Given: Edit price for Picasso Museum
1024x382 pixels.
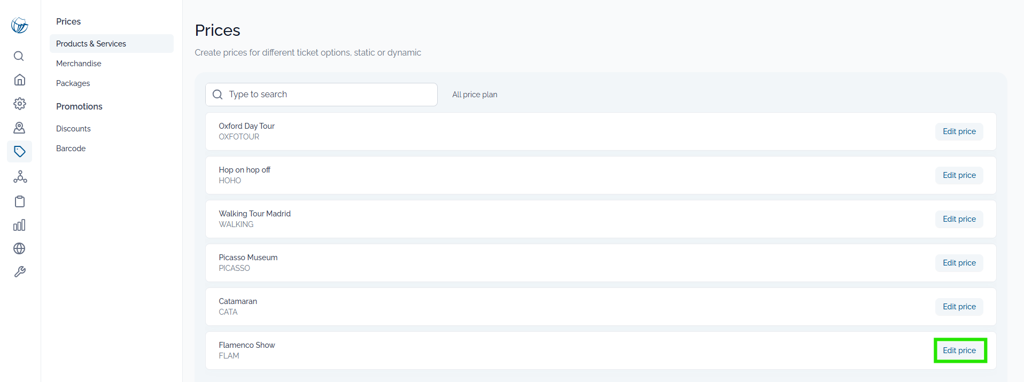Looking at the screenshot, I should (x=959, y=263).
